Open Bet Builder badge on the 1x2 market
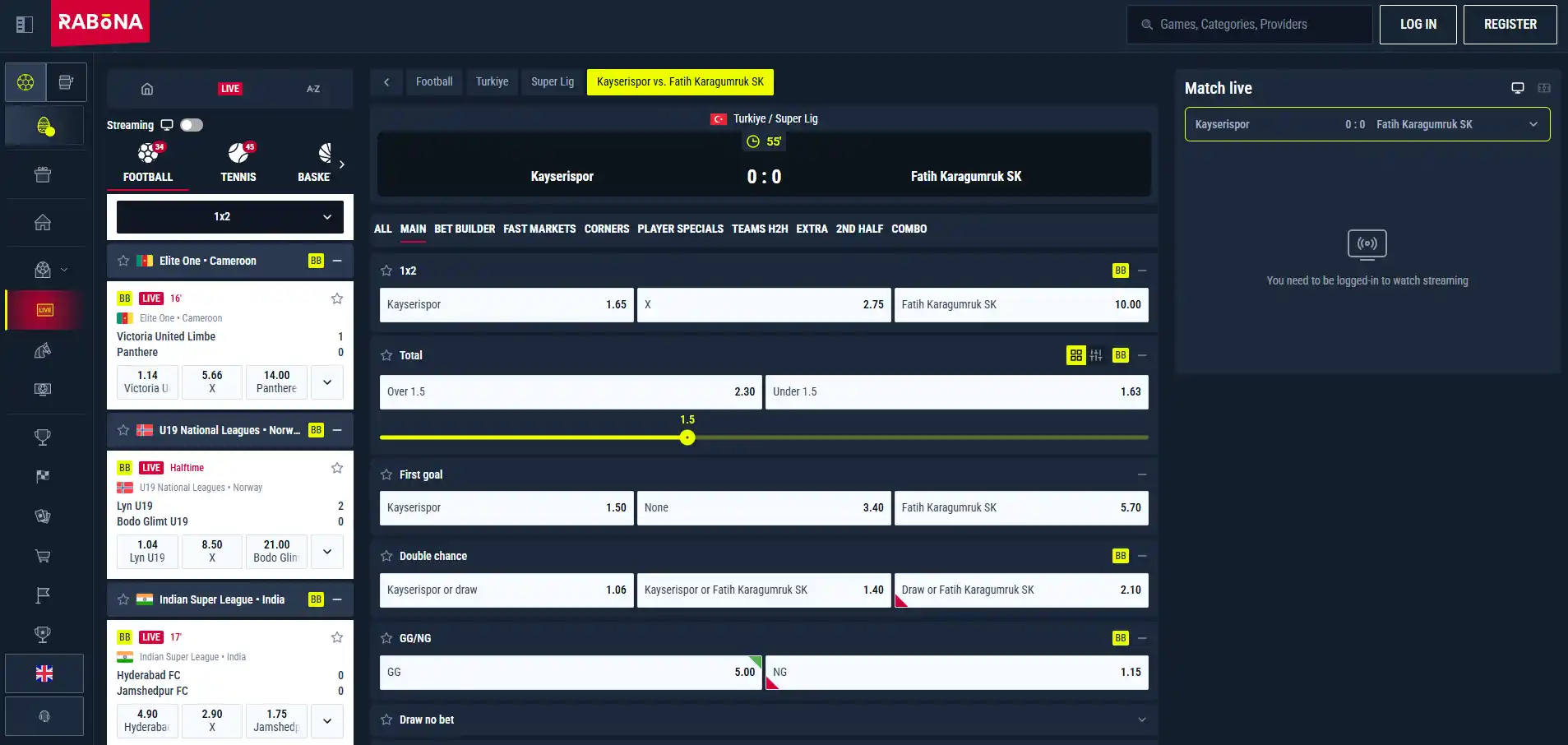 click(x=1121, y=271)
